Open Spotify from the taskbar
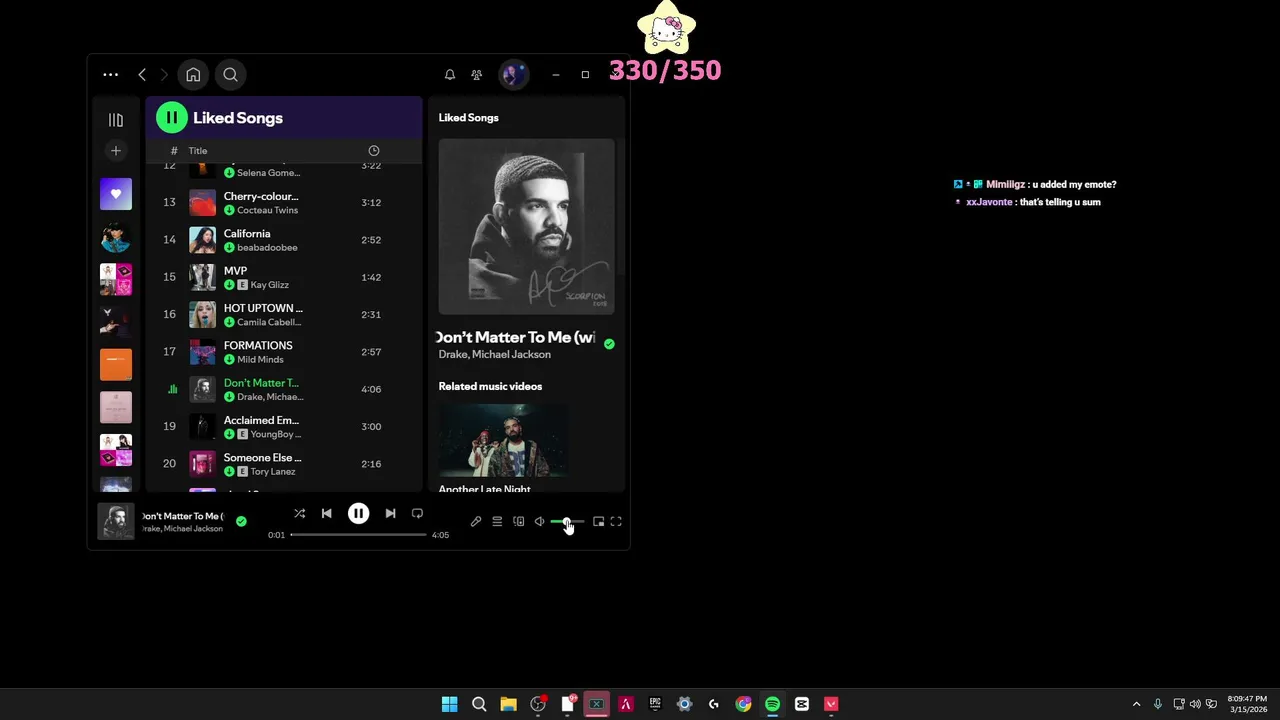This screenshot has width=1280, height=720. click(772, 704)
